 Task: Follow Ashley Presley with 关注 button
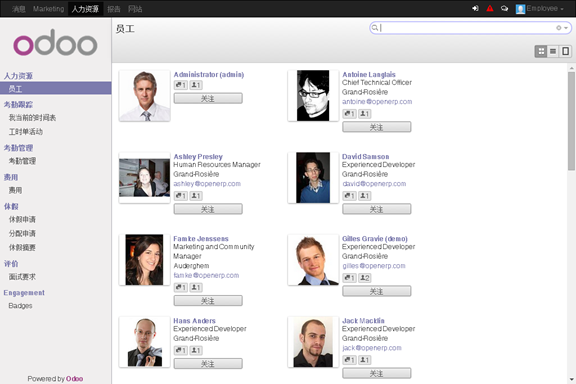(x=208, y=209)
